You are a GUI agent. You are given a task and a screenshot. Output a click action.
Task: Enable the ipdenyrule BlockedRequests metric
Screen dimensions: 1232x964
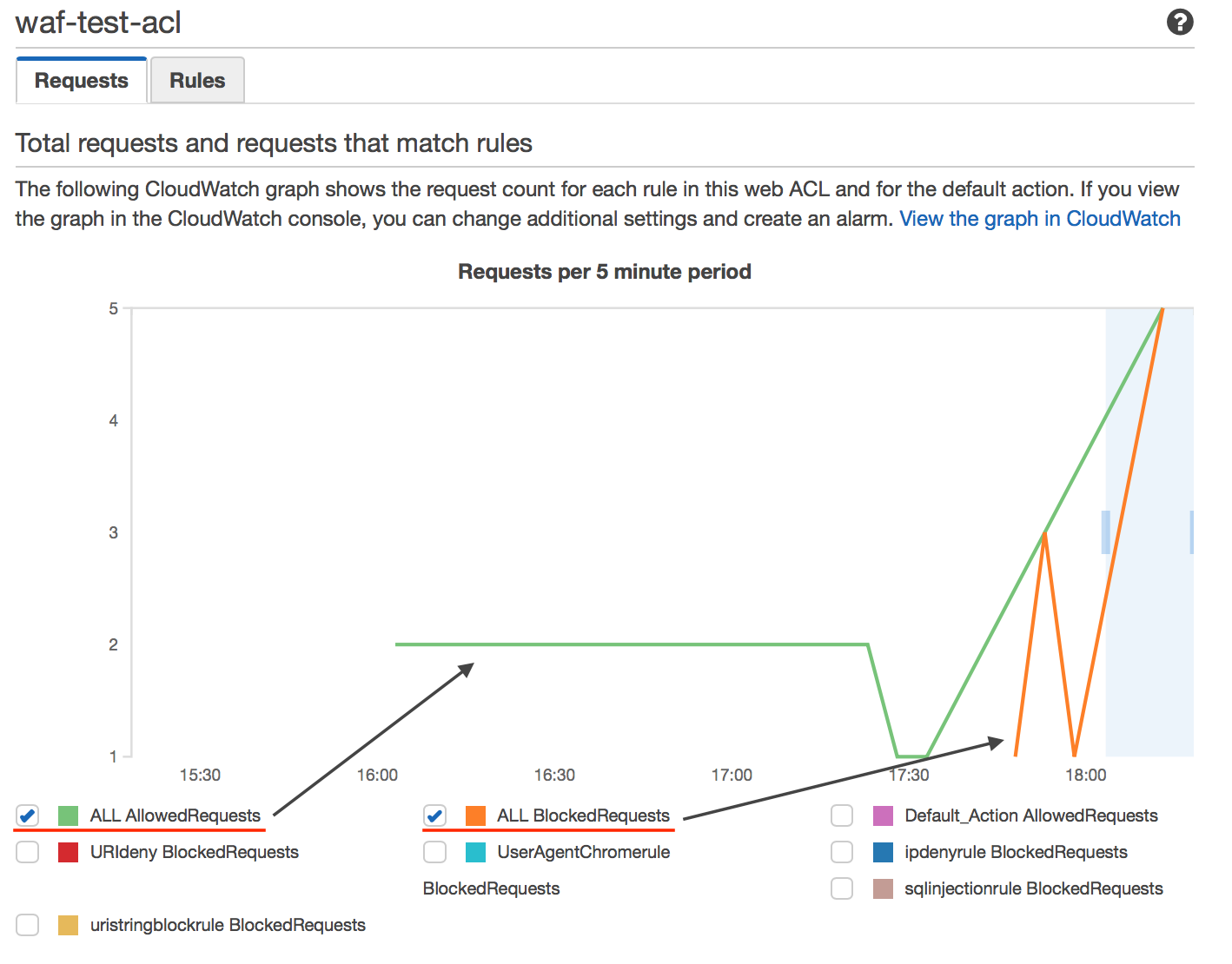(841, 852)
